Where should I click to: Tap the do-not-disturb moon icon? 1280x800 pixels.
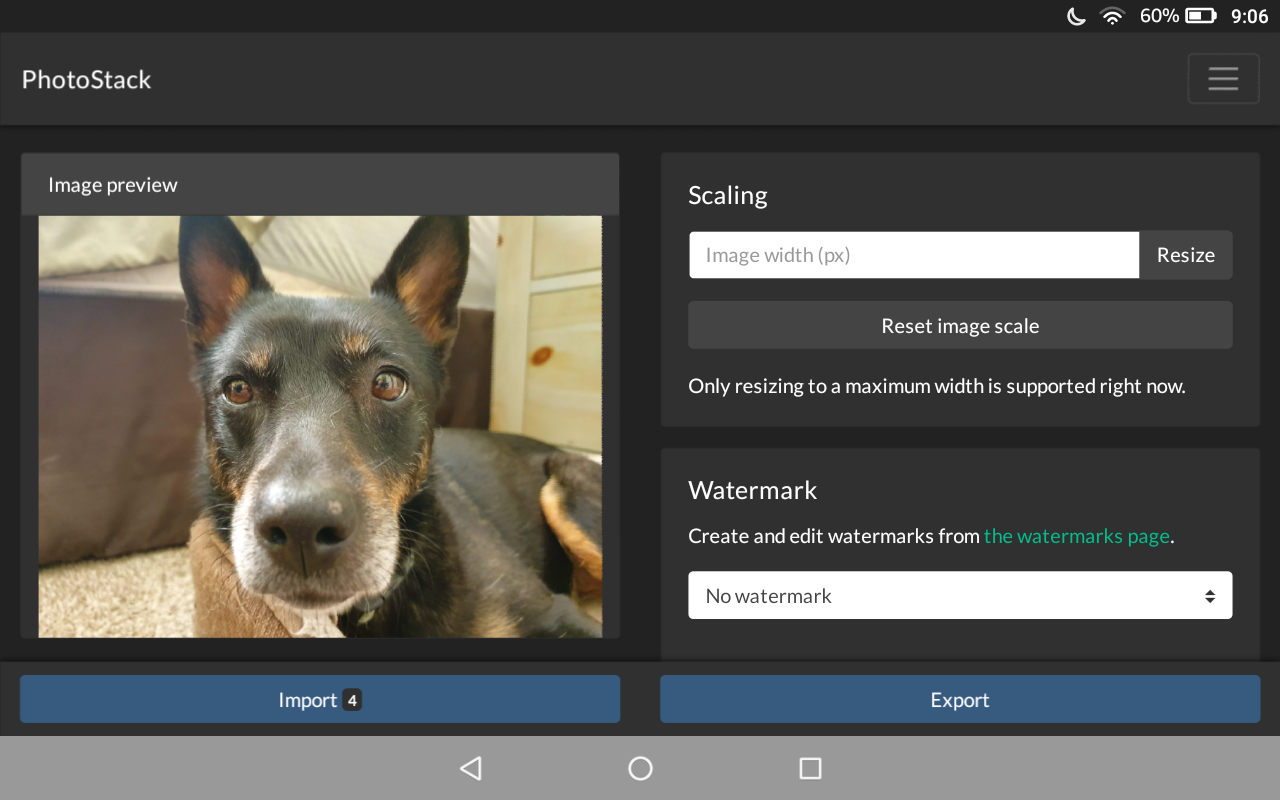[x=1077, y=16]
